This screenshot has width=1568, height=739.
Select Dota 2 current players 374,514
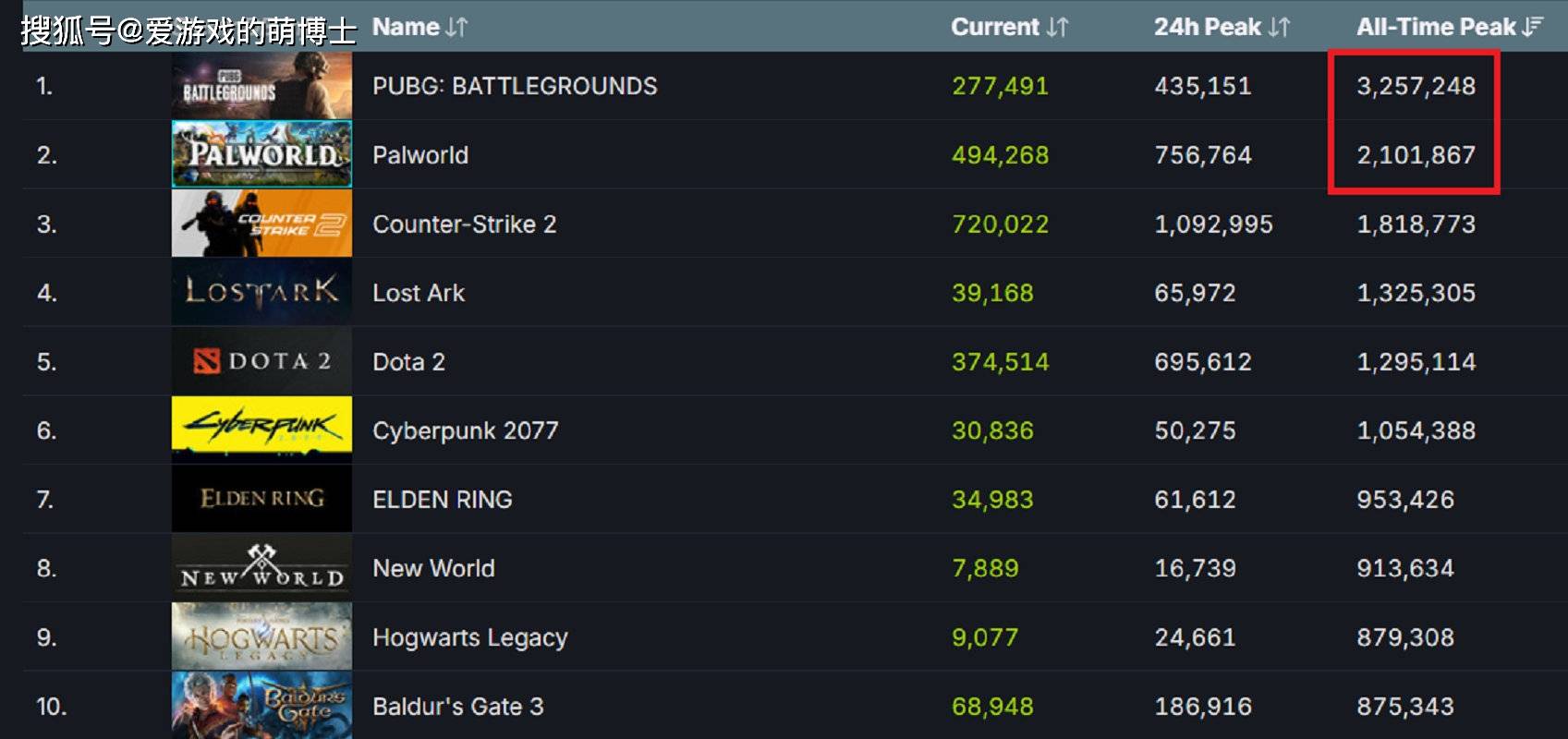click(x=1001, y=362)
